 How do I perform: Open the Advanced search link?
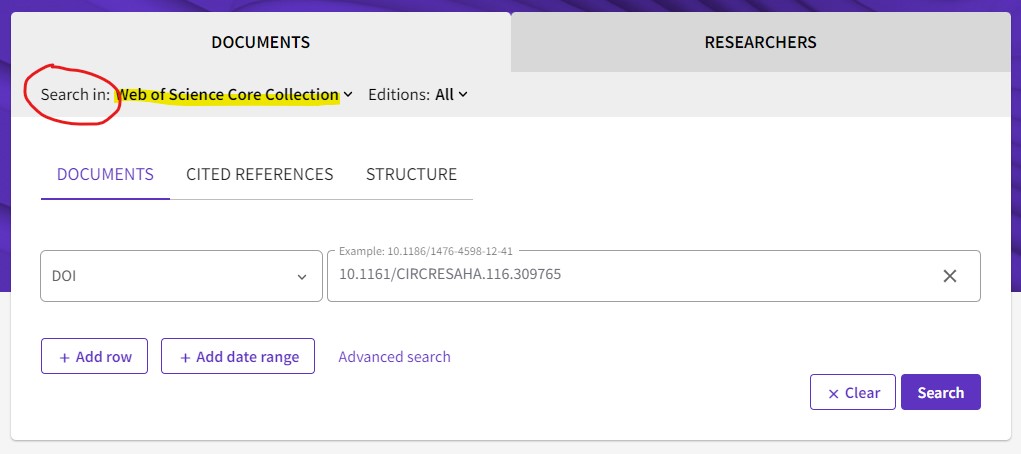[x=394, y=357]
